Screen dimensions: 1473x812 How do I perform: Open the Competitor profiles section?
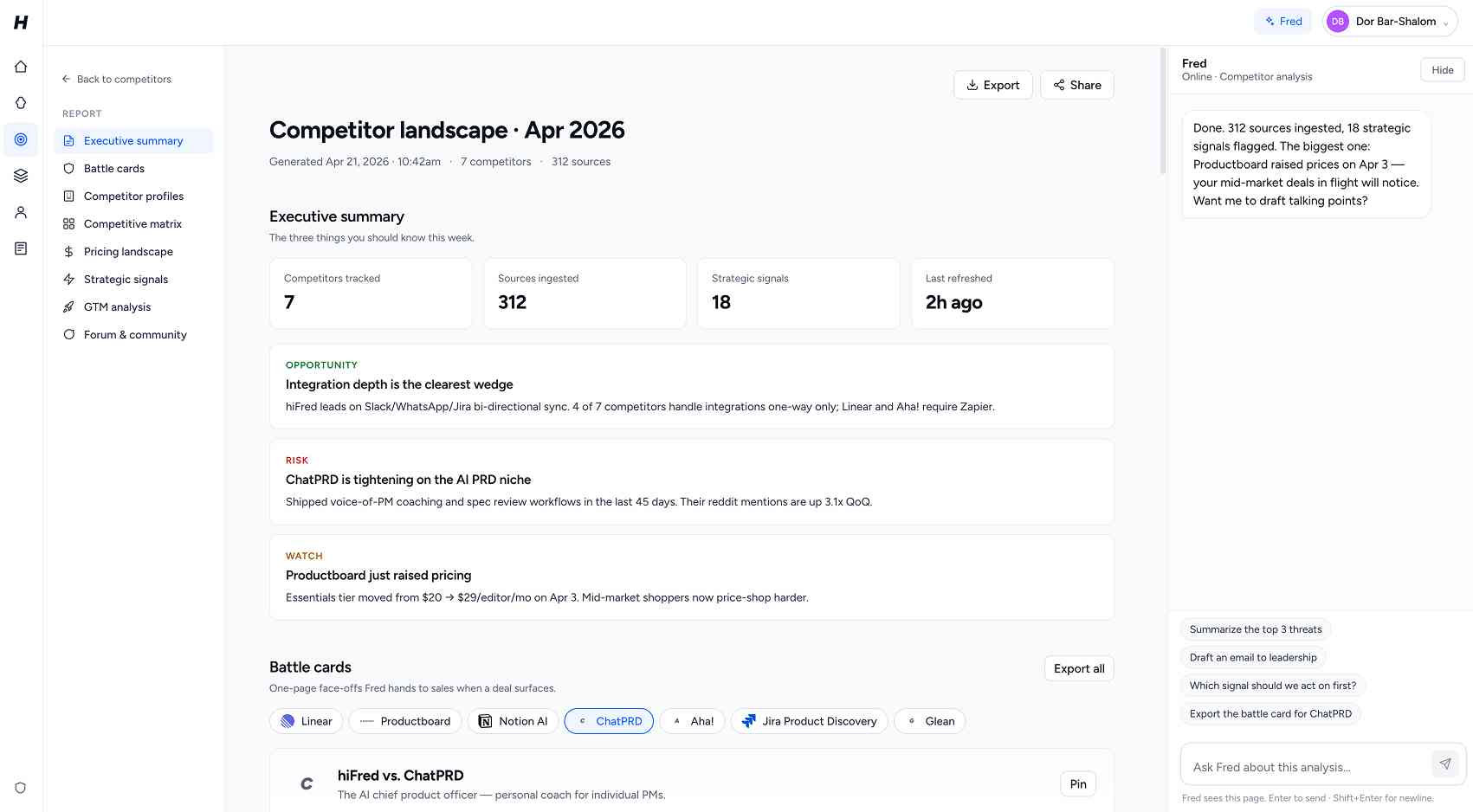pos(133,197)
